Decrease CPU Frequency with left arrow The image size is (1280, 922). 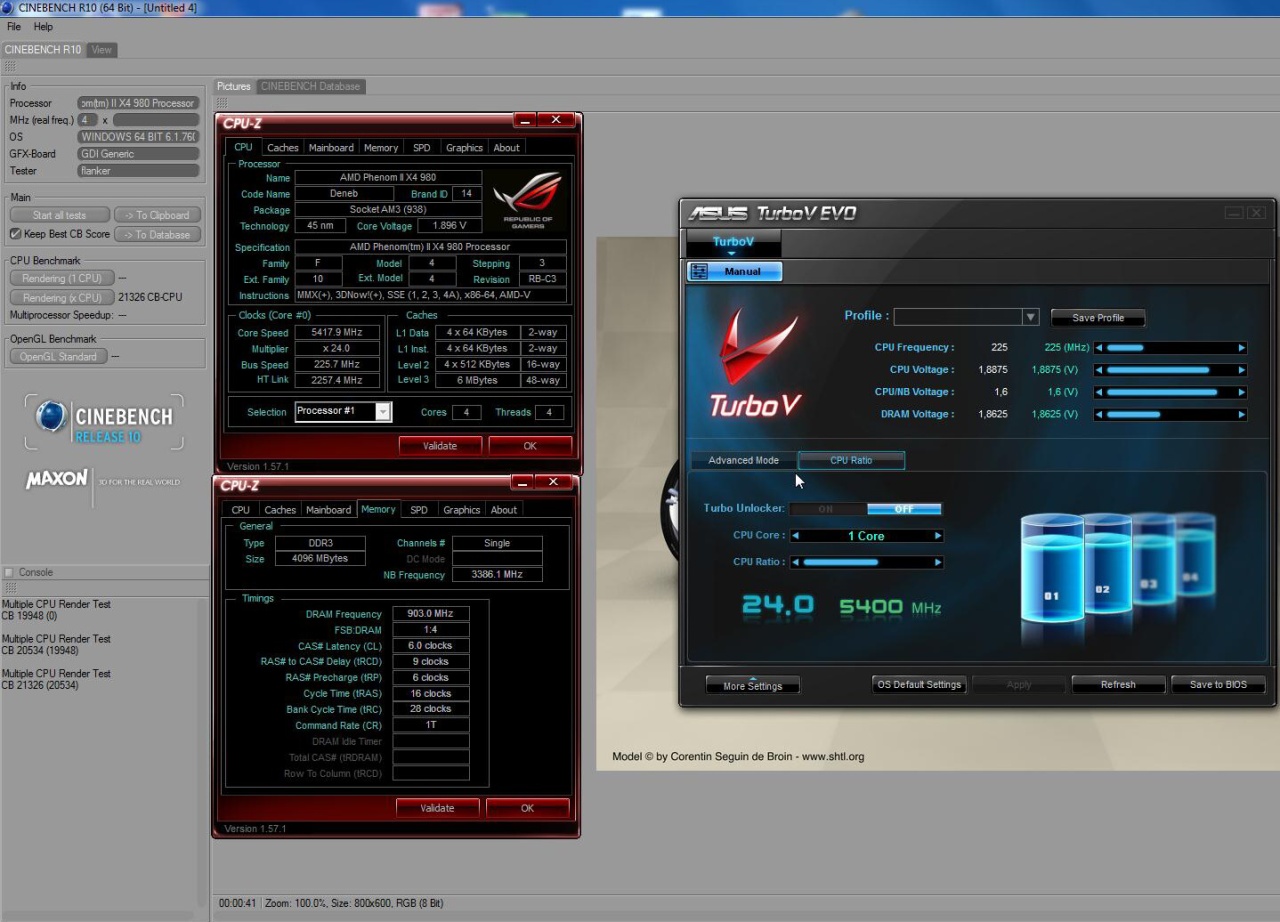1099,348
